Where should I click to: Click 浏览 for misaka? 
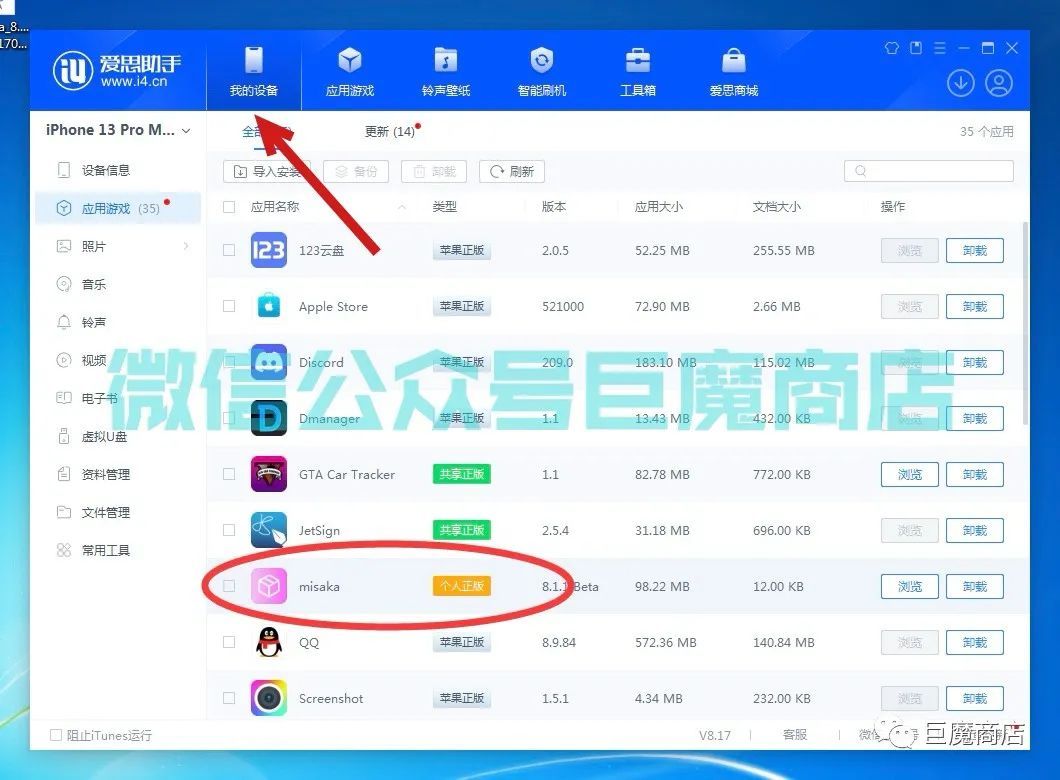tap(909, 586)
